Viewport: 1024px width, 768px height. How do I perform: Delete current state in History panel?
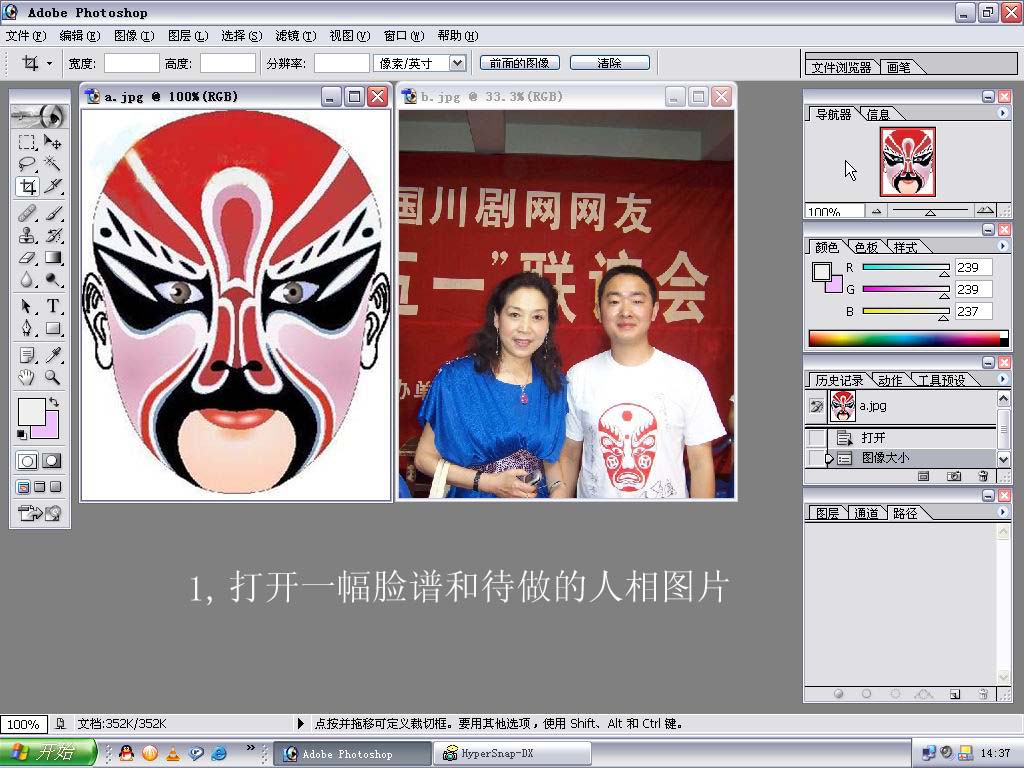click(984, 476)
